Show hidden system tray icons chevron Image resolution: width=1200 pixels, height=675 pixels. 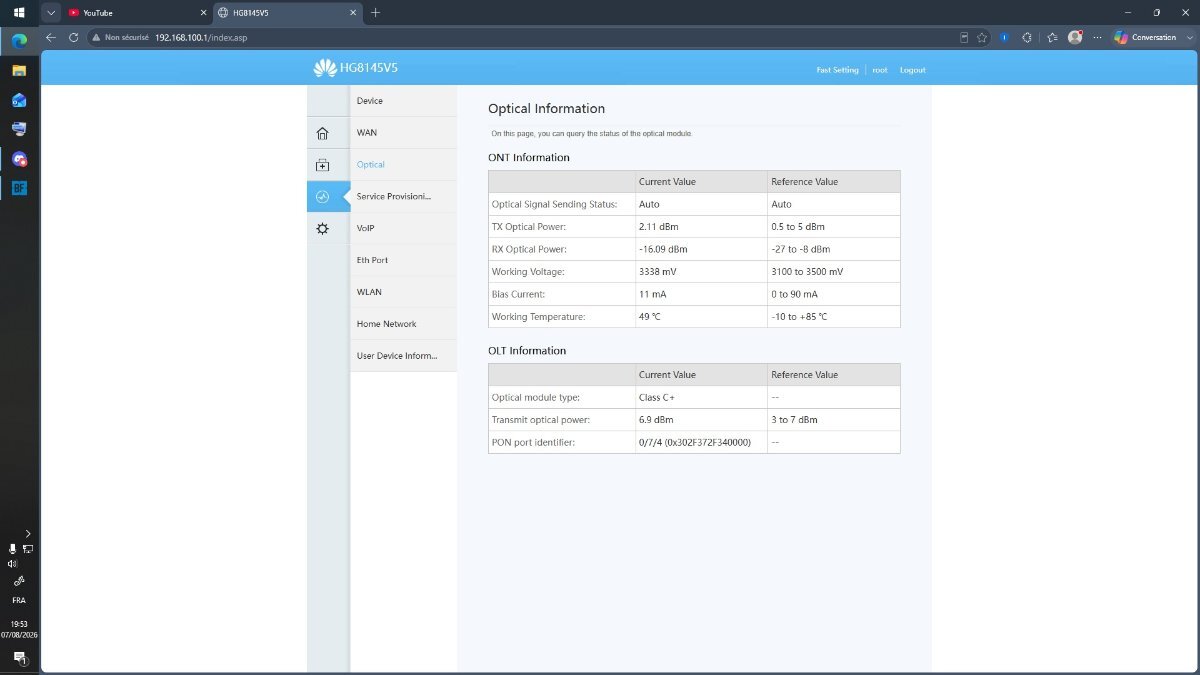pyautogui.click(x=28, y=534)
